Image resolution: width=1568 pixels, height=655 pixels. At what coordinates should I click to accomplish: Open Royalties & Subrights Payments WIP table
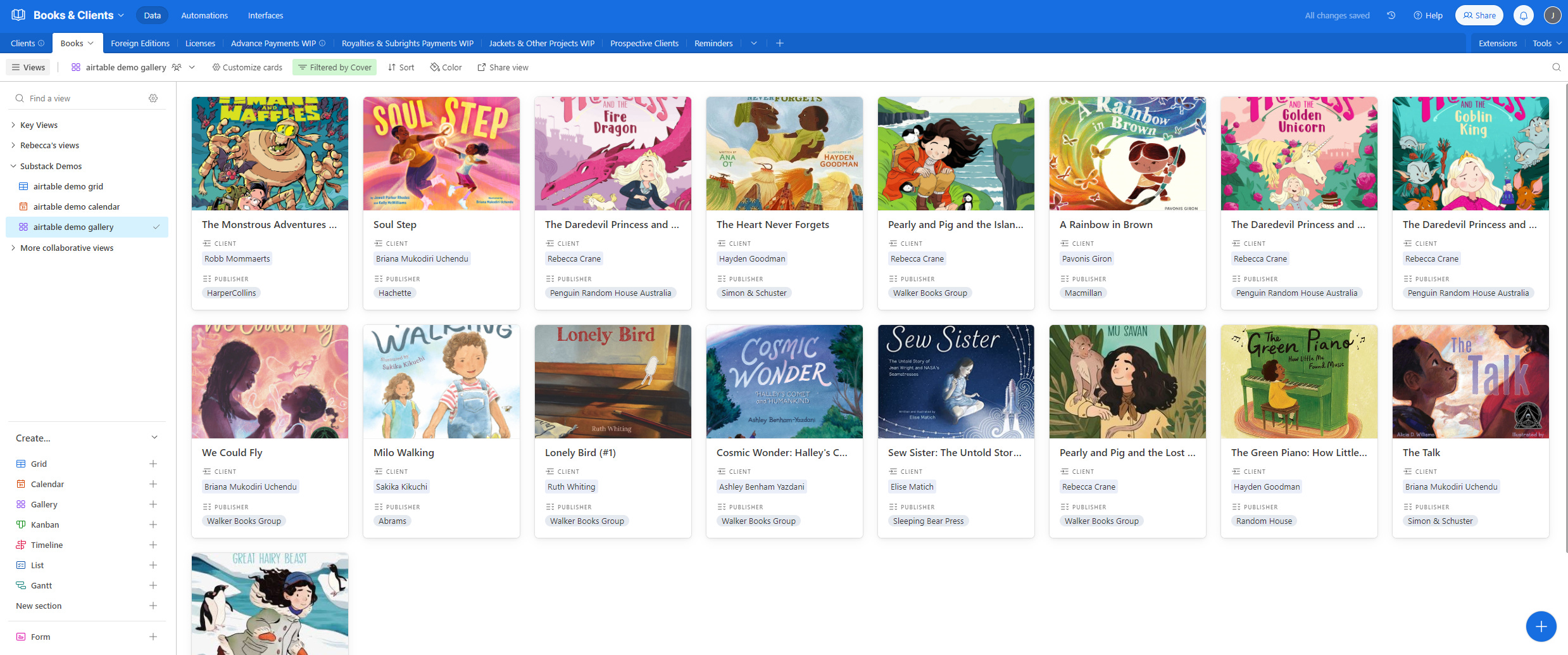408,43
